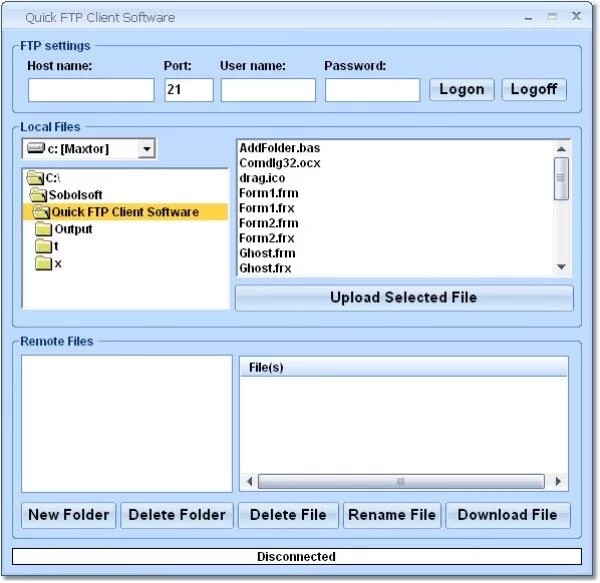Select the Output folder label

coord(73,229)
